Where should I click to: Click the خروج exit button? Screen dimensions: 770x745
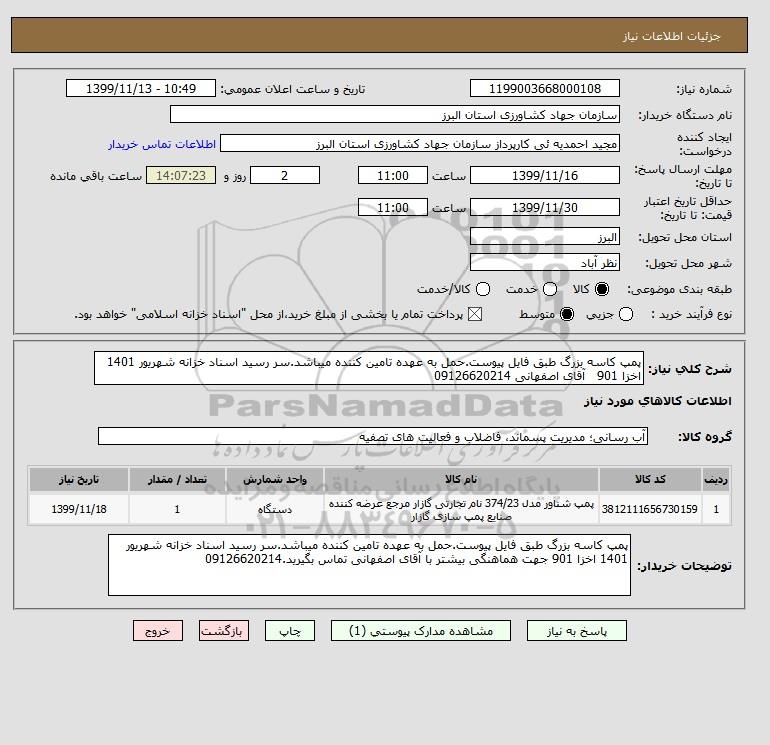pyautogui.click(x=158, y=631)
